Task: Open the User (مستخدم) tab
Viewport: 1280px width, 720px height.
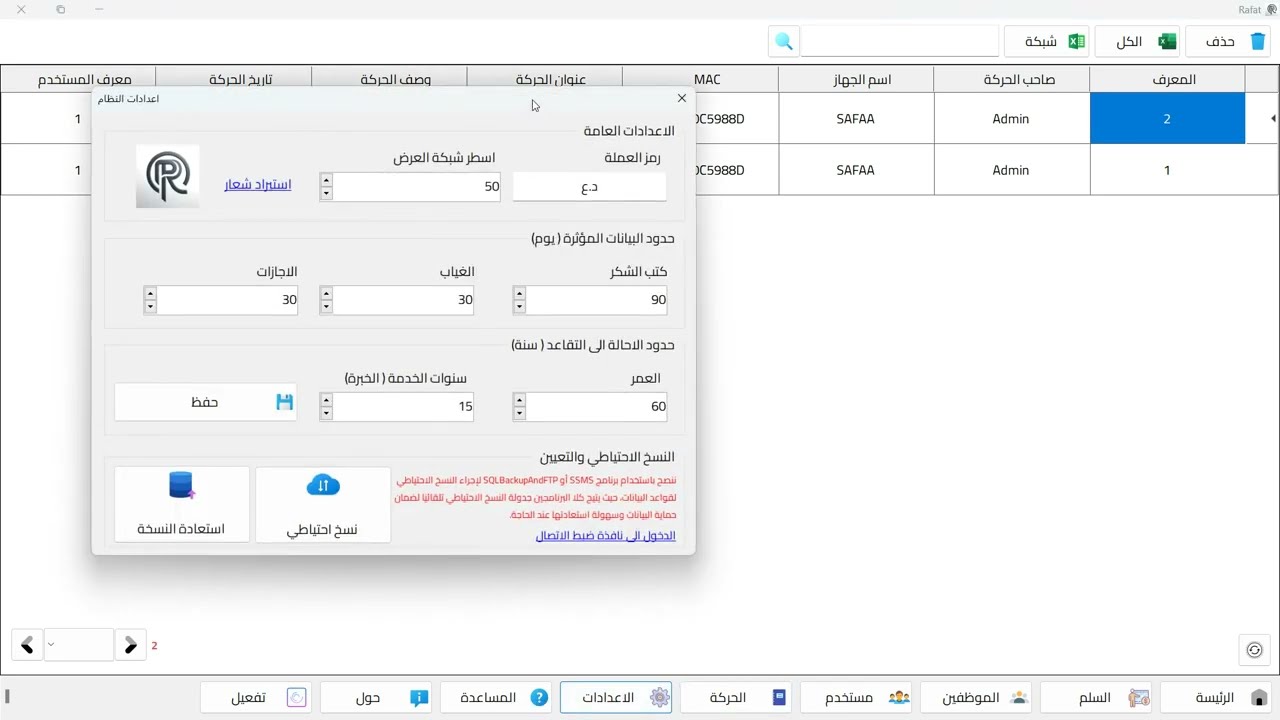Action: coord(856,698)
